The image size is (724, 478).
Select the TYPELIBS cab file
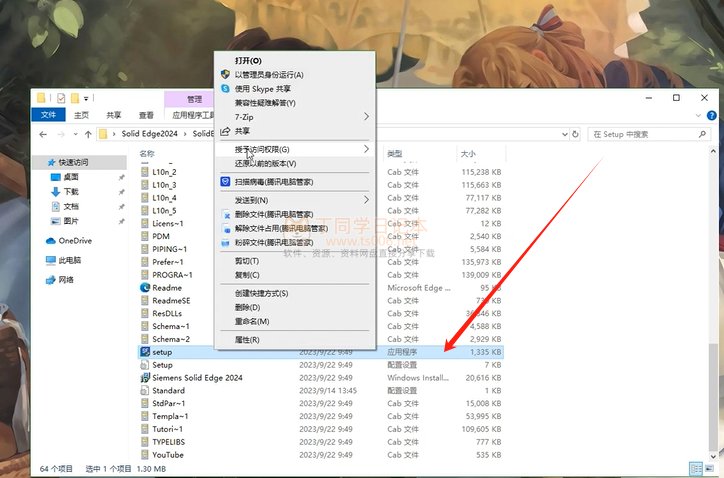coord(321,442)
